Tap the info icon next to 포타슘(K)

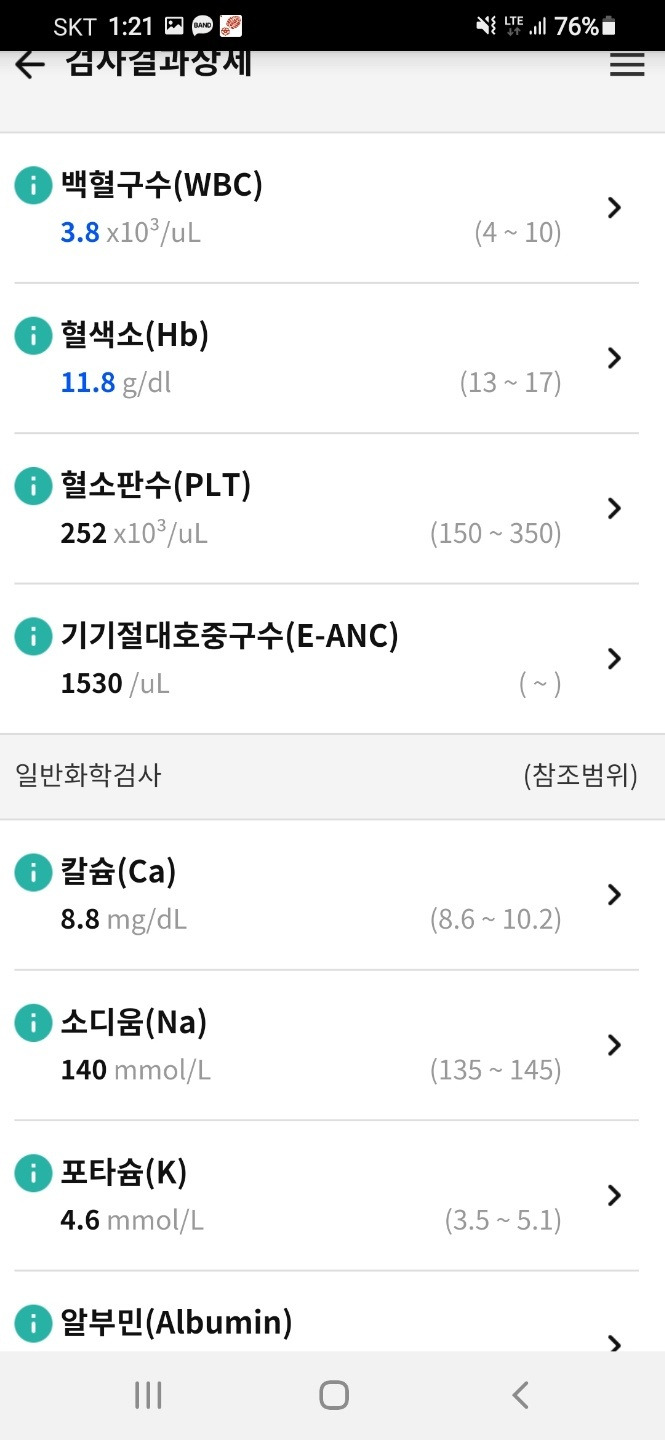(33, 1172)
